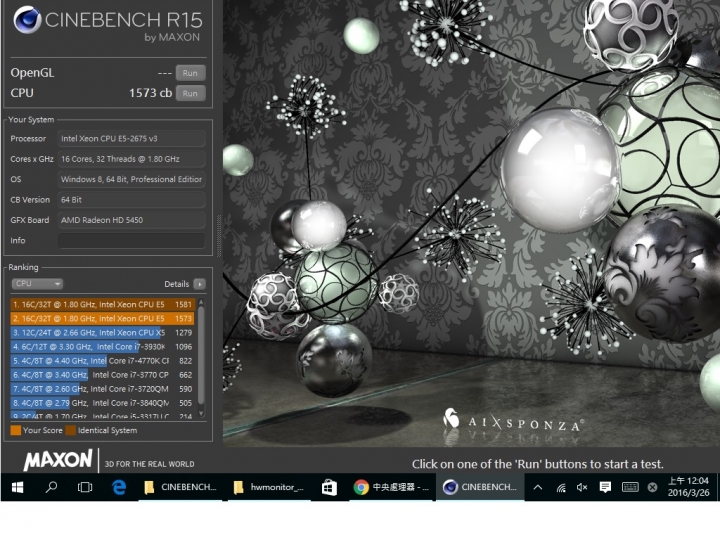This screenshot has height=540, width=720.
Task: Select ranking entry 7 Core i7-3720QM
Action: point(103,389)
